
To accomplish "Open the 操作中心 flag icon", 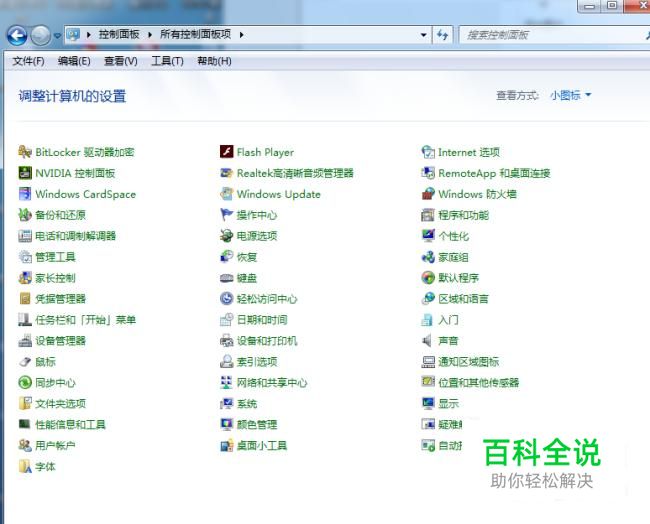I will (x=226, y=215).
